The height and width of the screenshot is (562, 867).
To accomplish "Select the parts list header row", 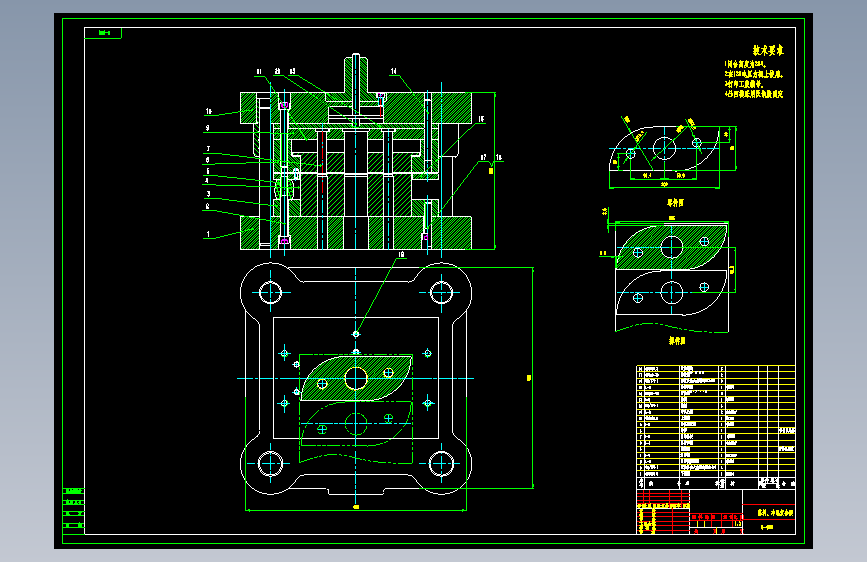I will 715,483.
